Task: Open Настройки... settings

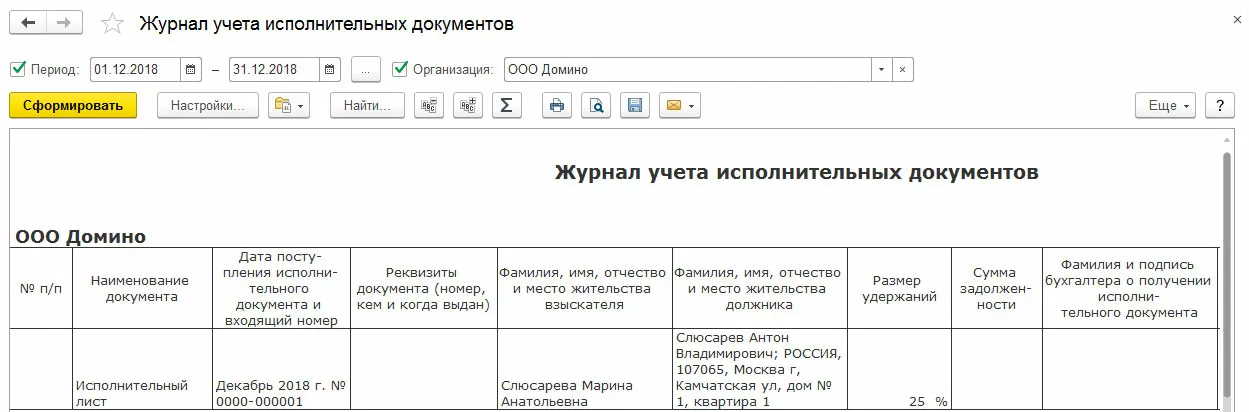Action: 208,105
